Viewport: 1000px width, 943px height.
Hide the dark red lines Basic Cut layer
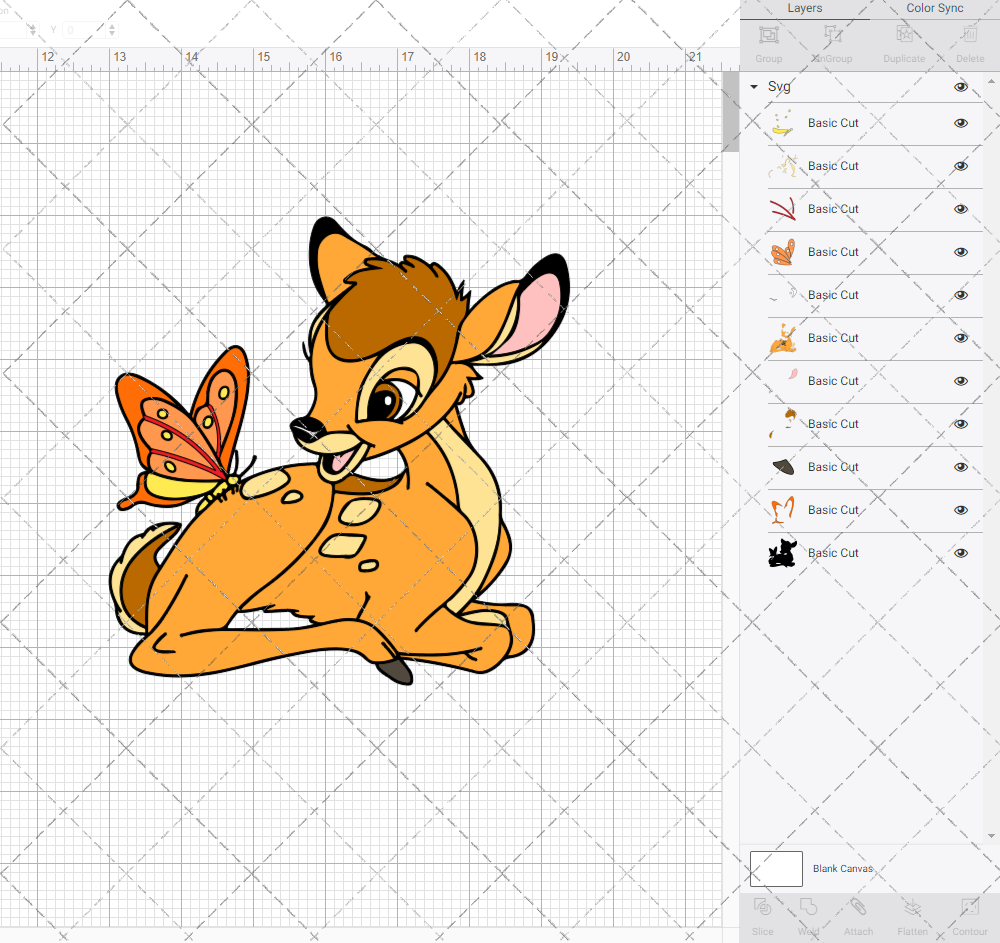click(x=961, y=209)
